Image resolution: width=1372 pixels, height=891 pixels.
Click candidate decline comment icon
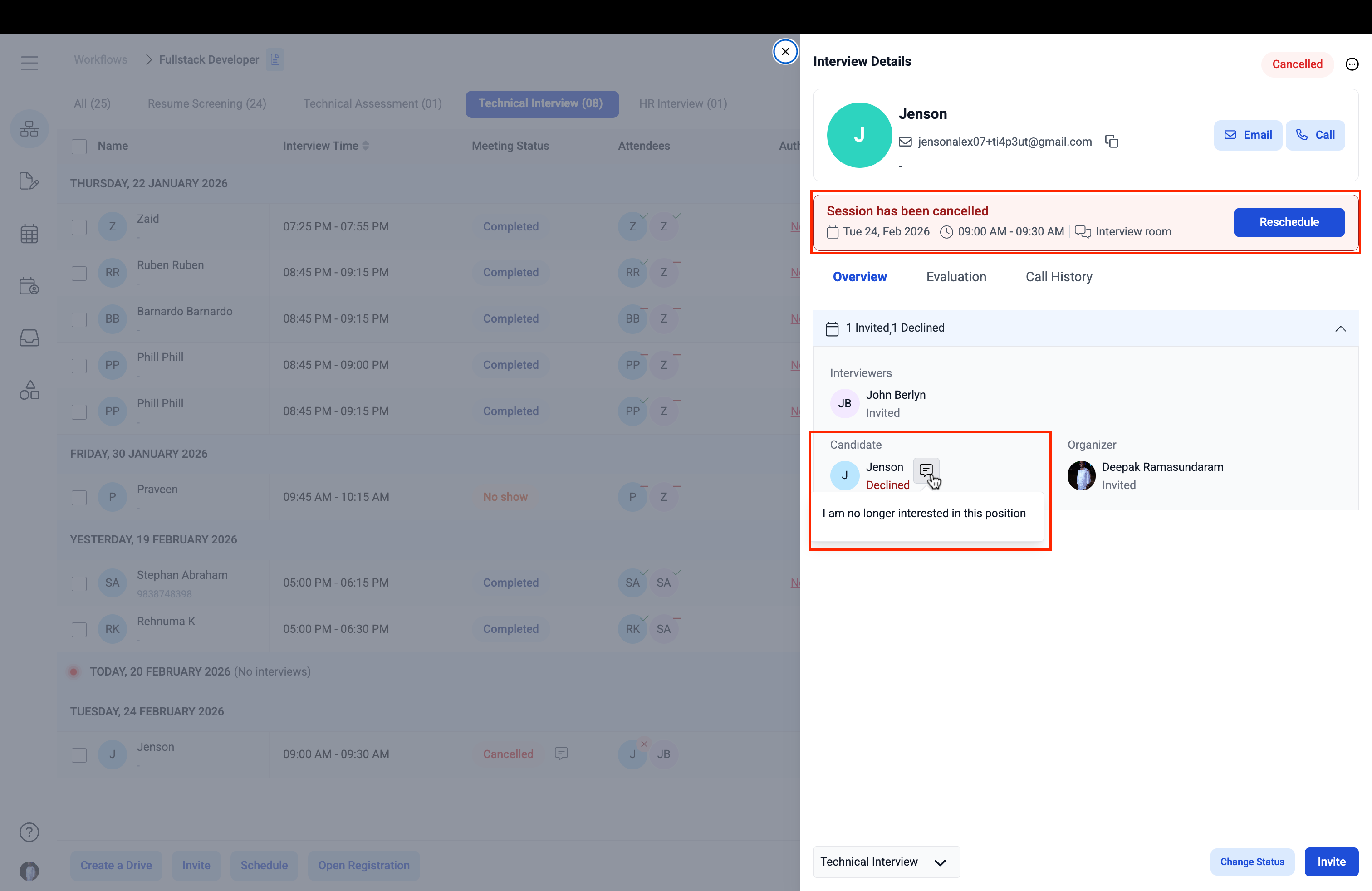click(926, 470)
